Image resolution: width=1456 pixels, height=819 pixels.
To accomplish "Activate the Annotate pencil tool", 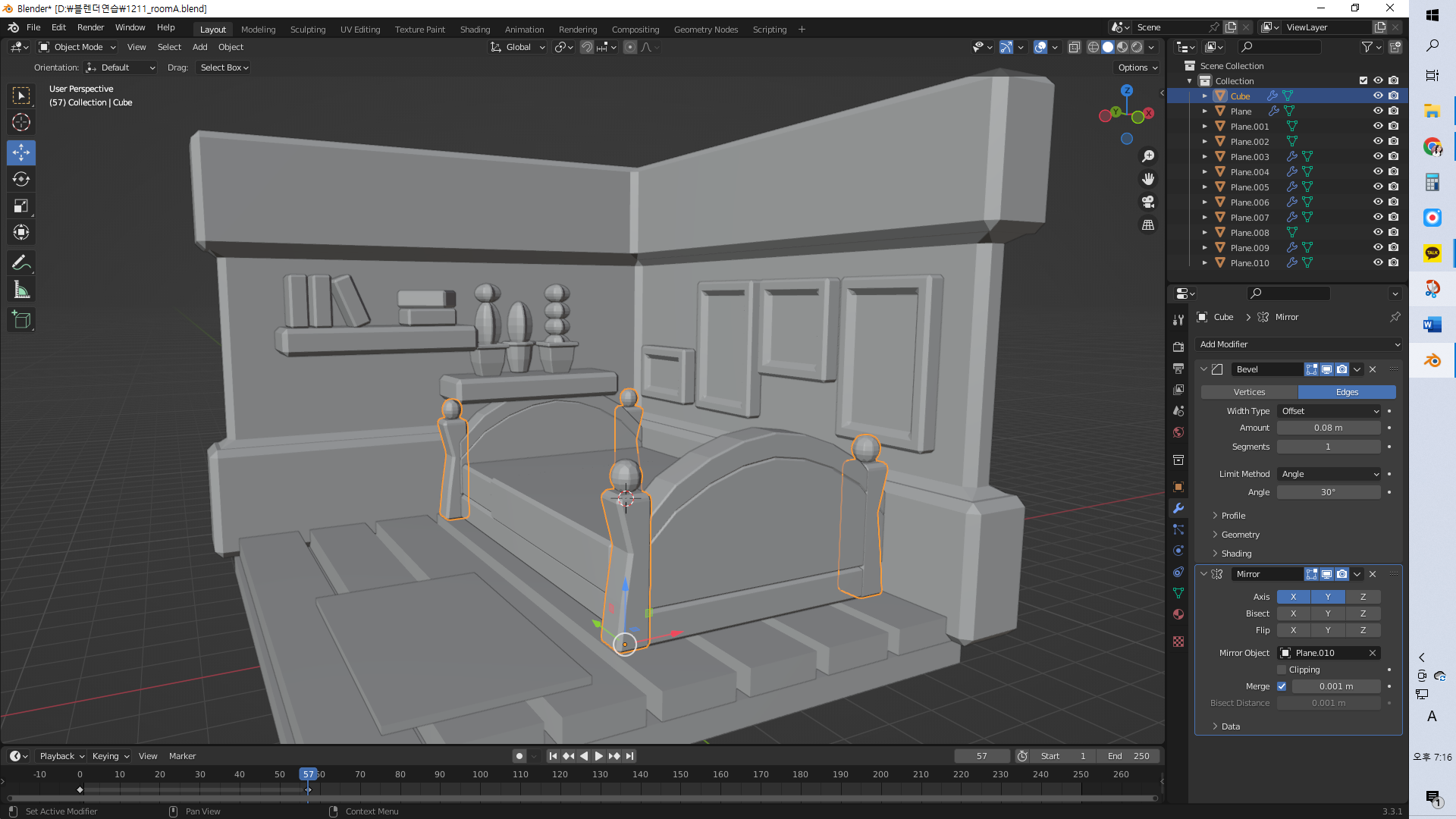I will (x=21, y=263).
